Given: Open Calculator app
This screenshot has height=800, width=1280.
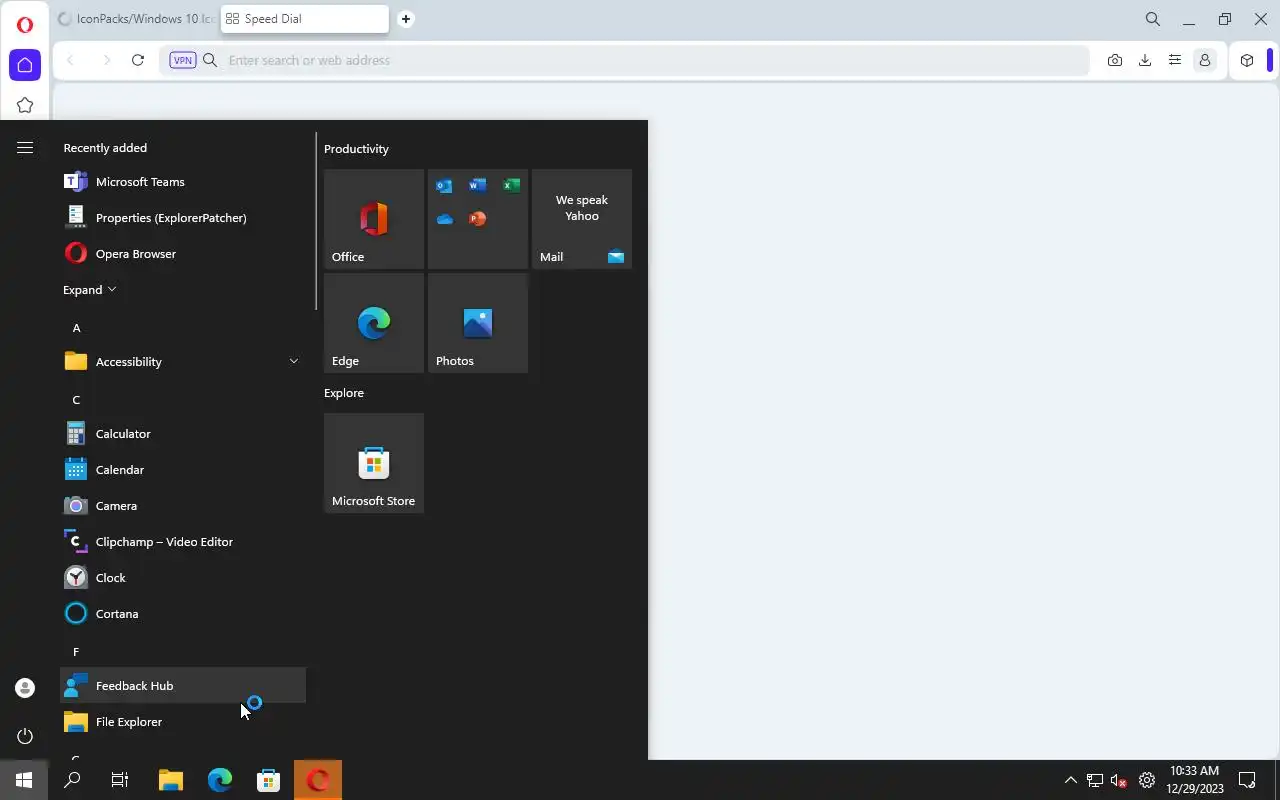Looking at the screenshot, I should 183,434.
